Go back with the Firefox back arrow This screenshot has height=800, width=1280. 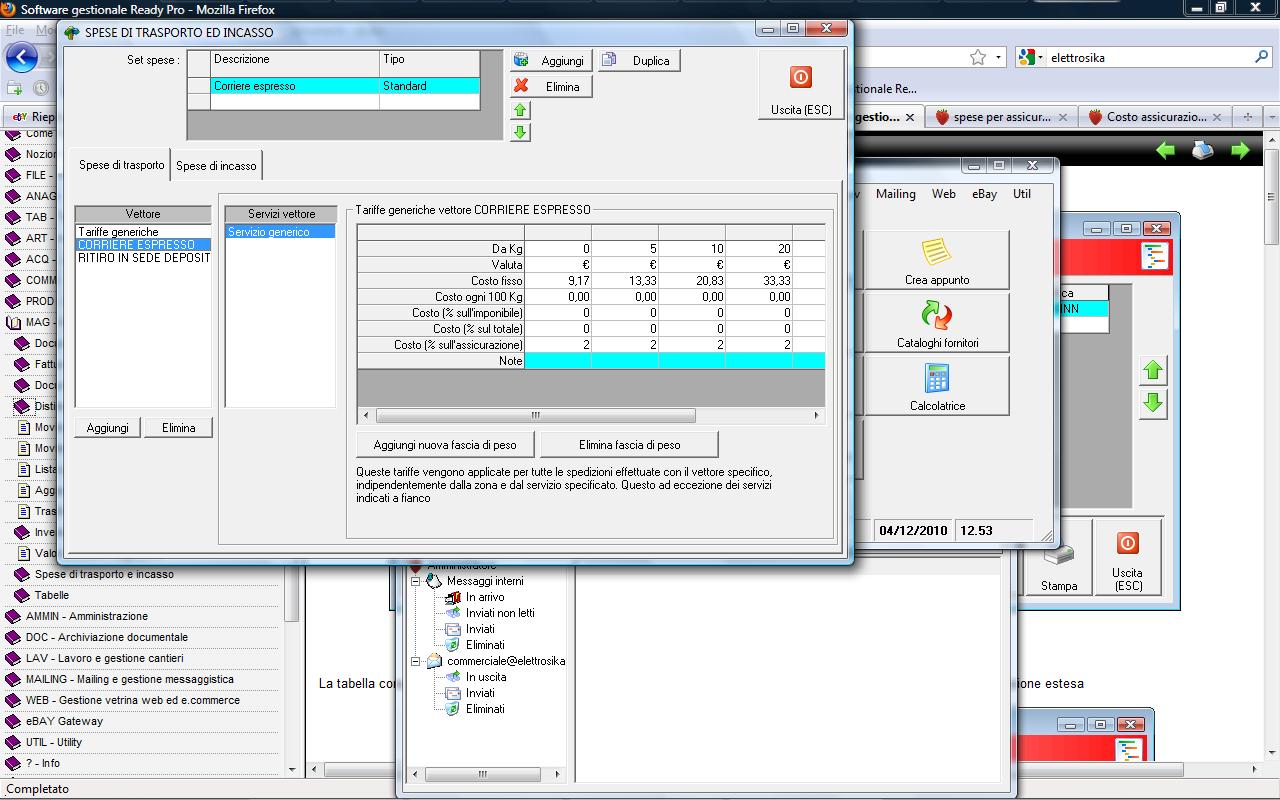tap(22, 57)
